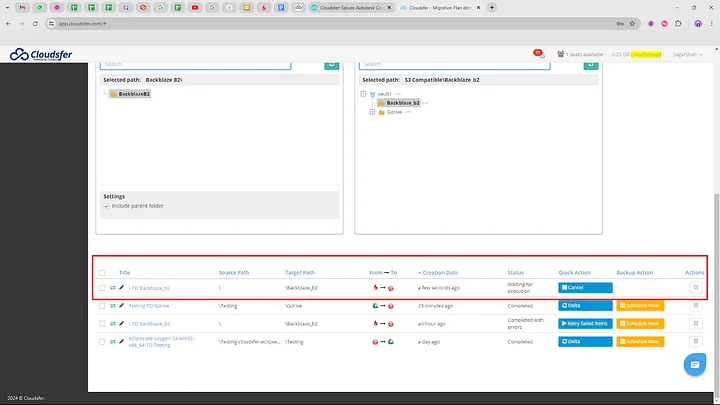Click Retry failed items button
This screenshot has height=405, width=720.
click(585, 323)
